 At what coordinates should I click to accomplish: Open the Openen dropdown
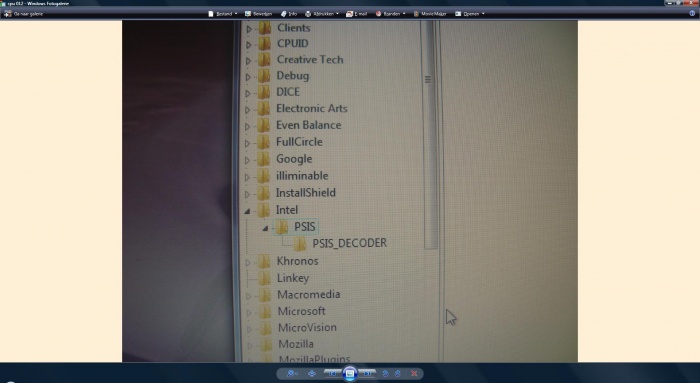coord(470,14)
